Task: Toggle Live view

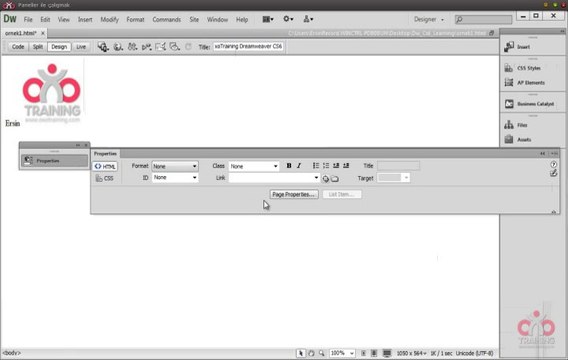Action: pos(81,47)
